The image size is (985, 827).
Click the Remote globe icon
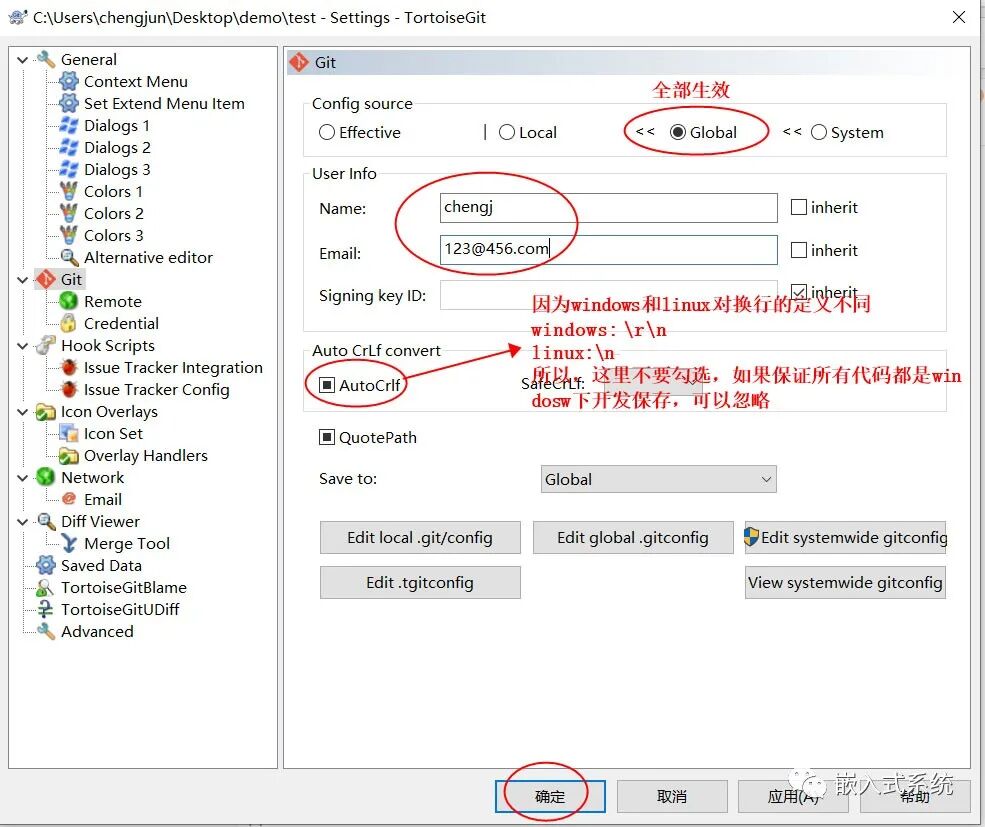pyautogui.click(x=68, y=301)
